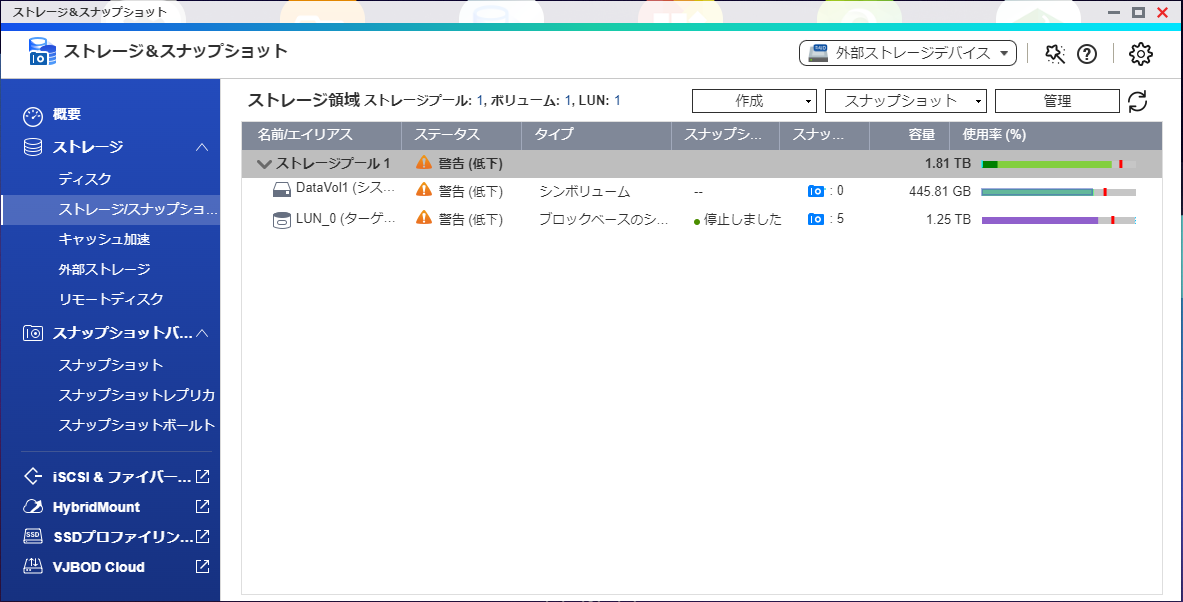The width and height of the screenshot is (1183, 602).
Task: Click シンボリューム type cell
Action: coord(585,192)
